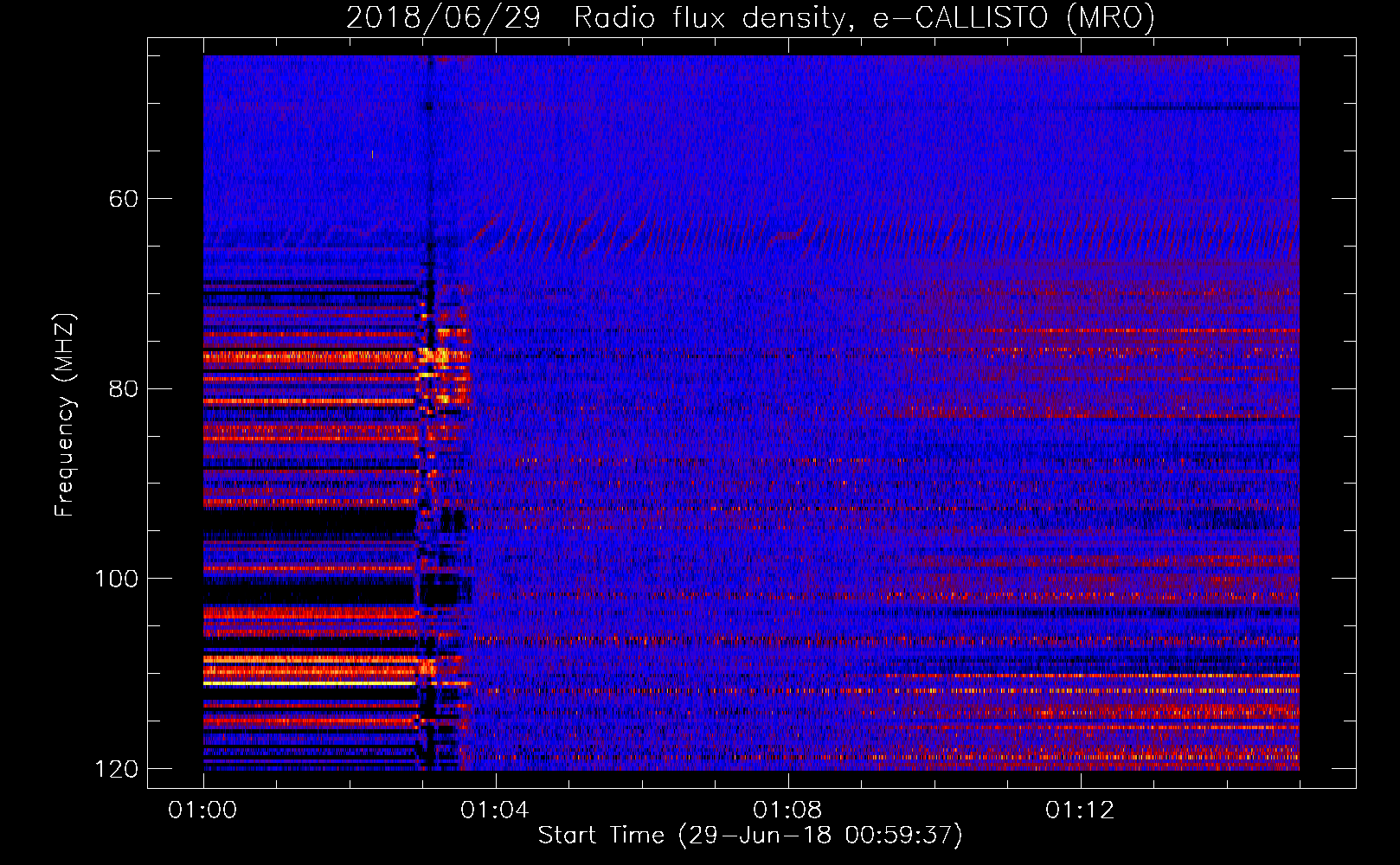Click the '01:04' time tick label
Screen dimensions: 1400x865
pos(494,811)
